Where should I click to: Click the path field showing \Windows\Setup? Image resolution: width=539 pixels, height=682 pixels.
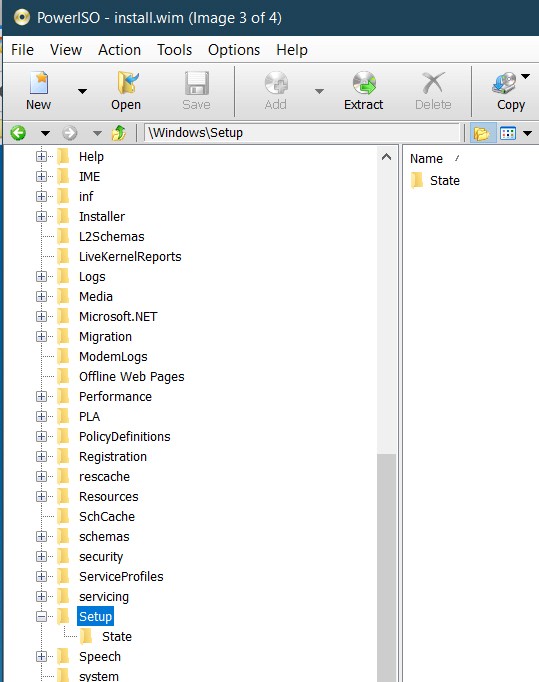point(301,133)
